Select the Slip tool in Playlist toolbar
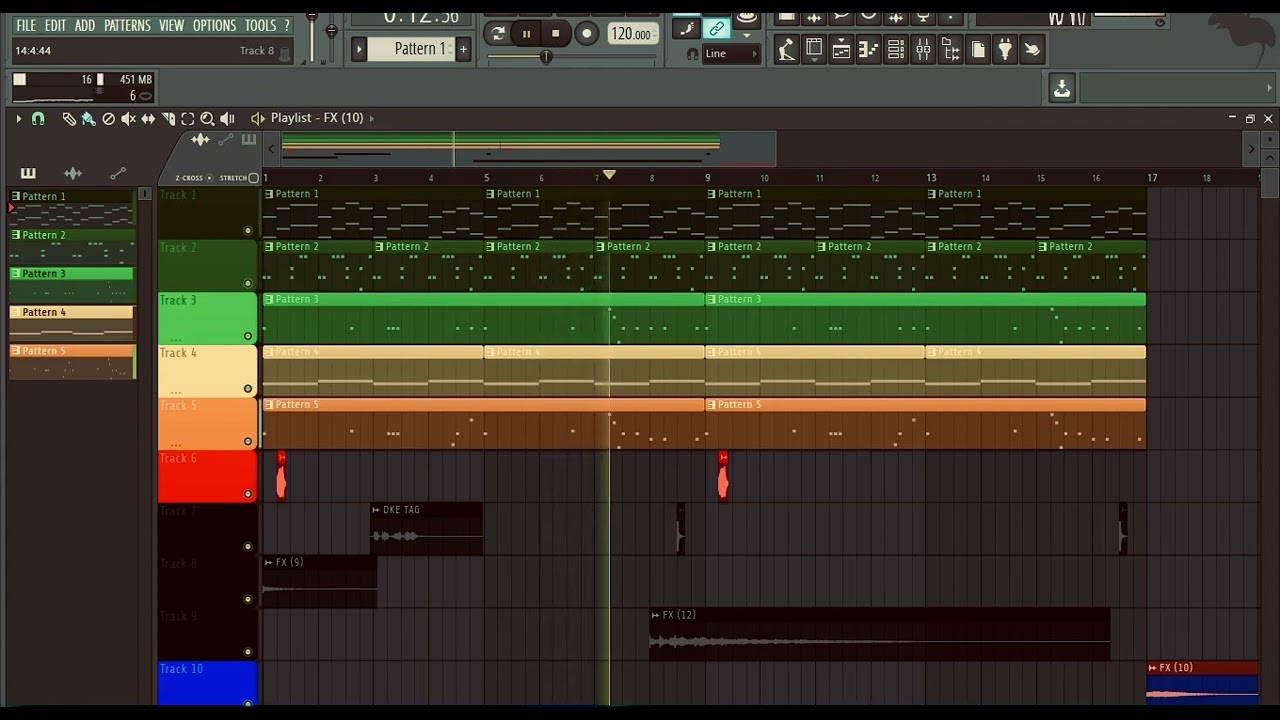Image resolution: width=1280 pixels, height=720 pixels. point(148,118)
